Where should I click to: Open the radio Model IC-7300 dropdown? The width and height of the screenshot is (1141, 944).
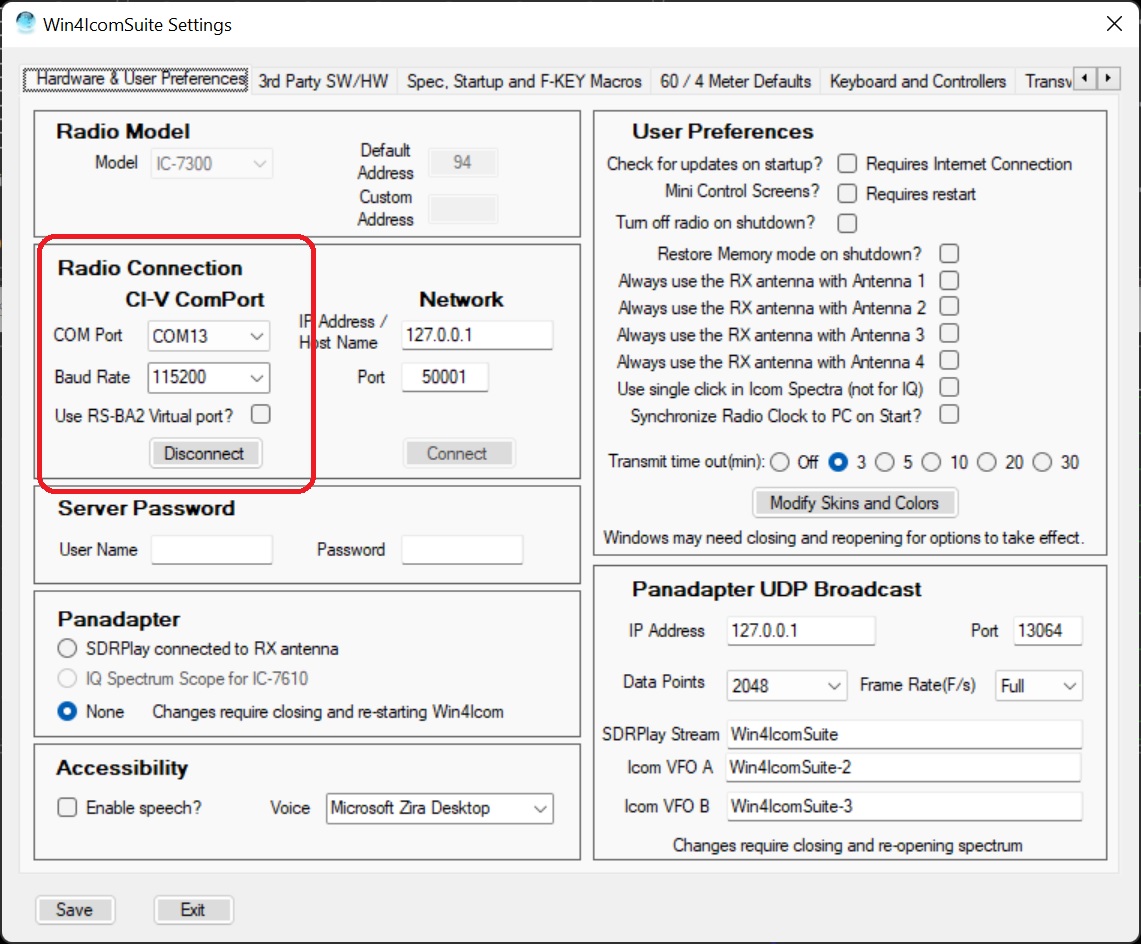pyautogui.click(x=211, y=163)
